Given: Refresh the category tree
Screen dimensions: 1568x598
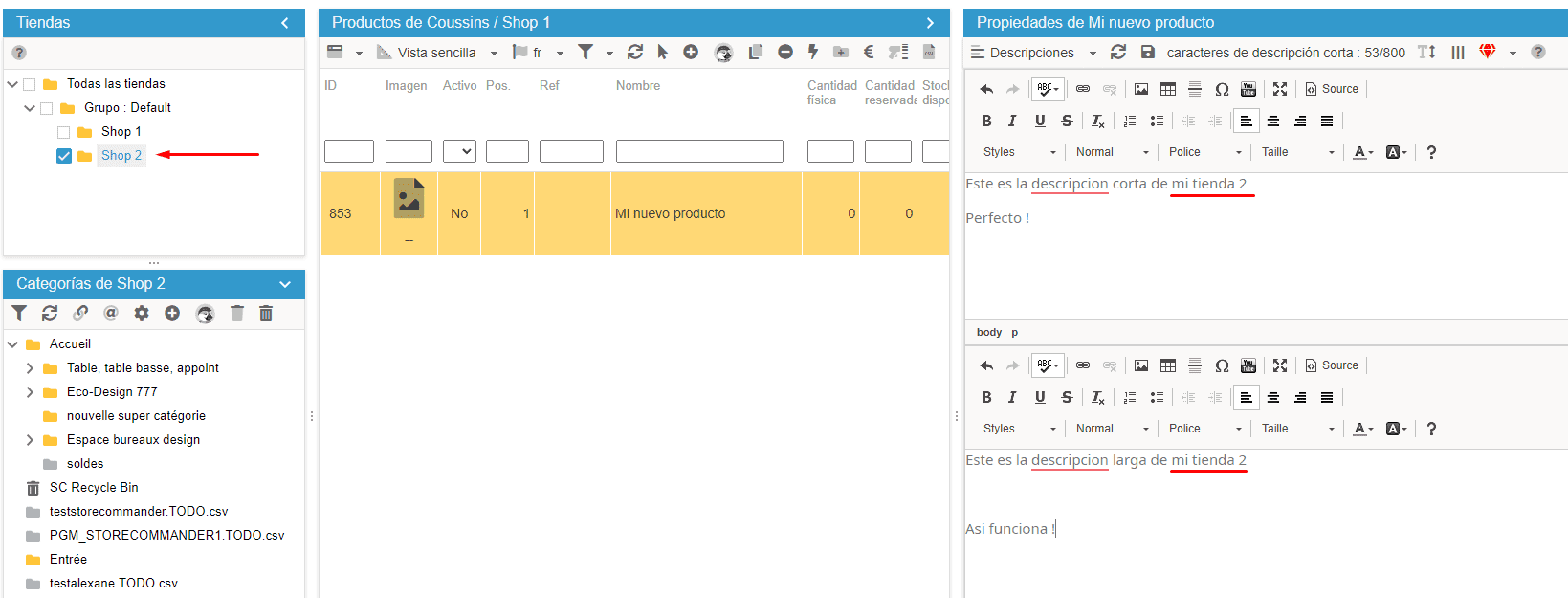Looking at the screenshot, I should coord(50,313).
